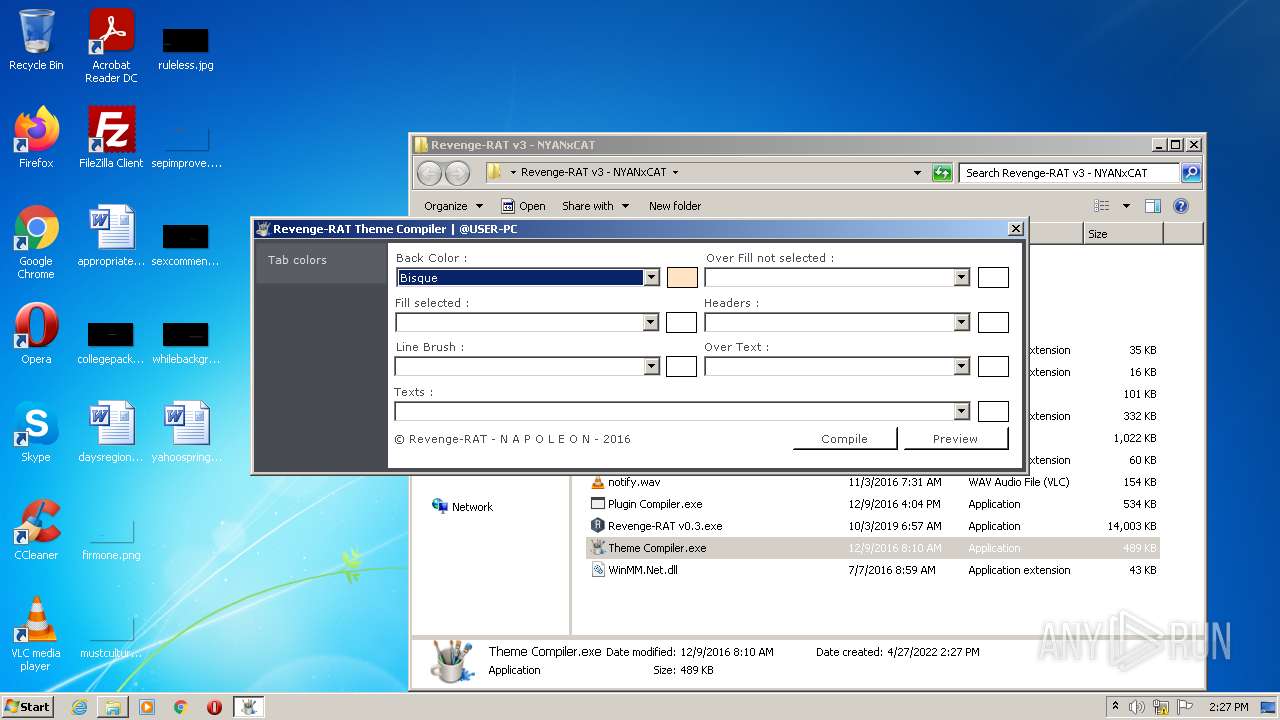Click the Explorer help question mark icon
The image size is (1280, 720).
tap(1180, 206)
